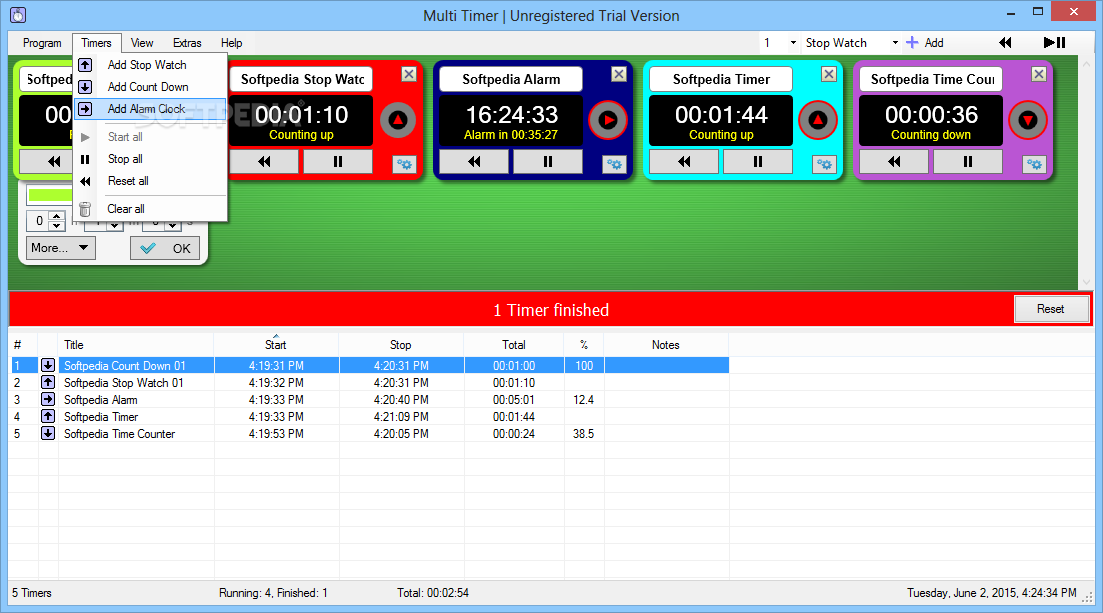Click the green color bar swatch
This screenshot has width=1103, height=613.
[50, 195]
